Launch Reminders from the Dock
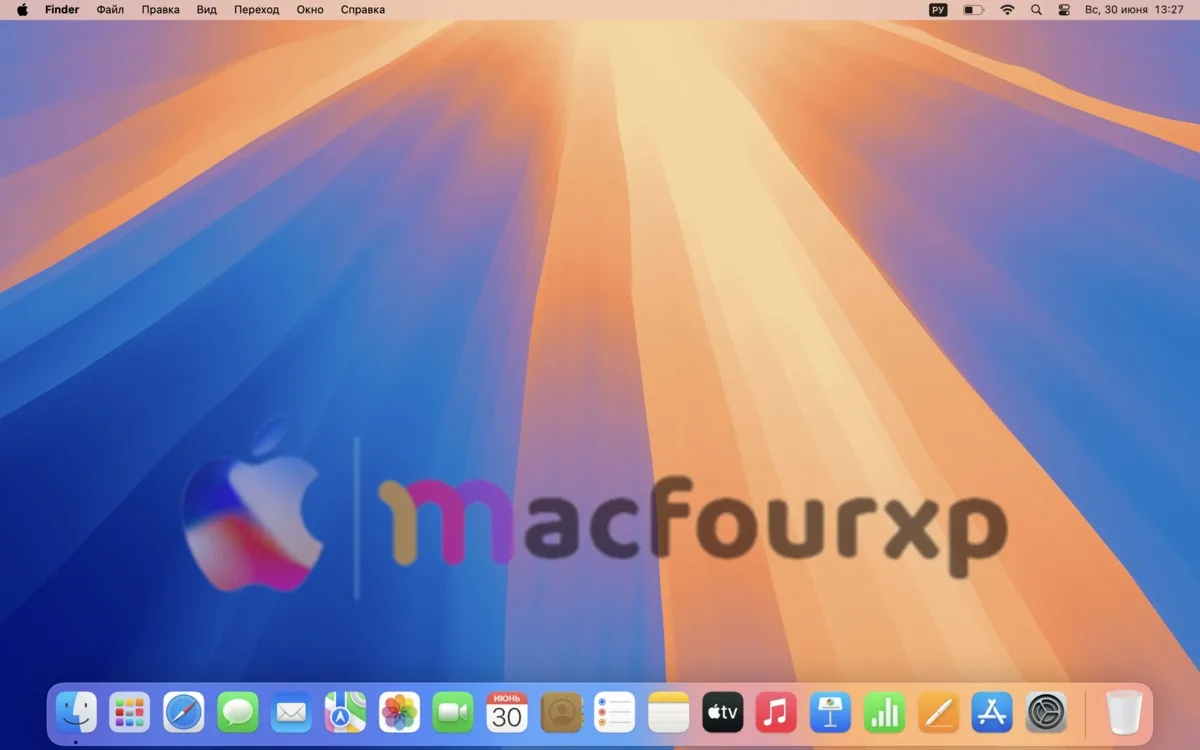 pyautogui.click(x=615, y=713)
